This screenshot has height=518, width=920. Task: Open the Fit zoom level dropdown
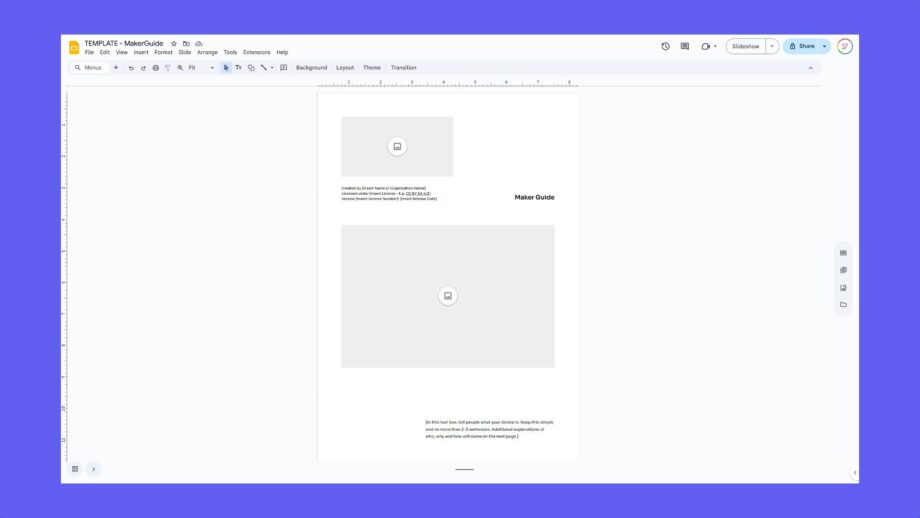(x=201, y=68)
